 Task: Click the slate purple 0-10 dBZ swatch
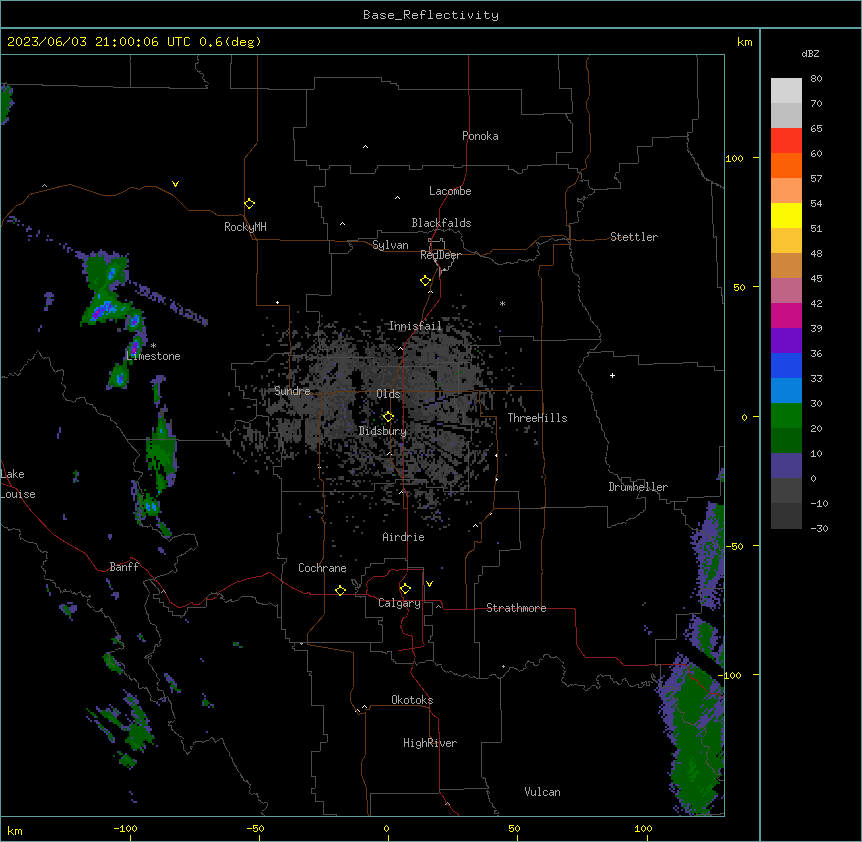pyautogui.click(x=786, y=466)
